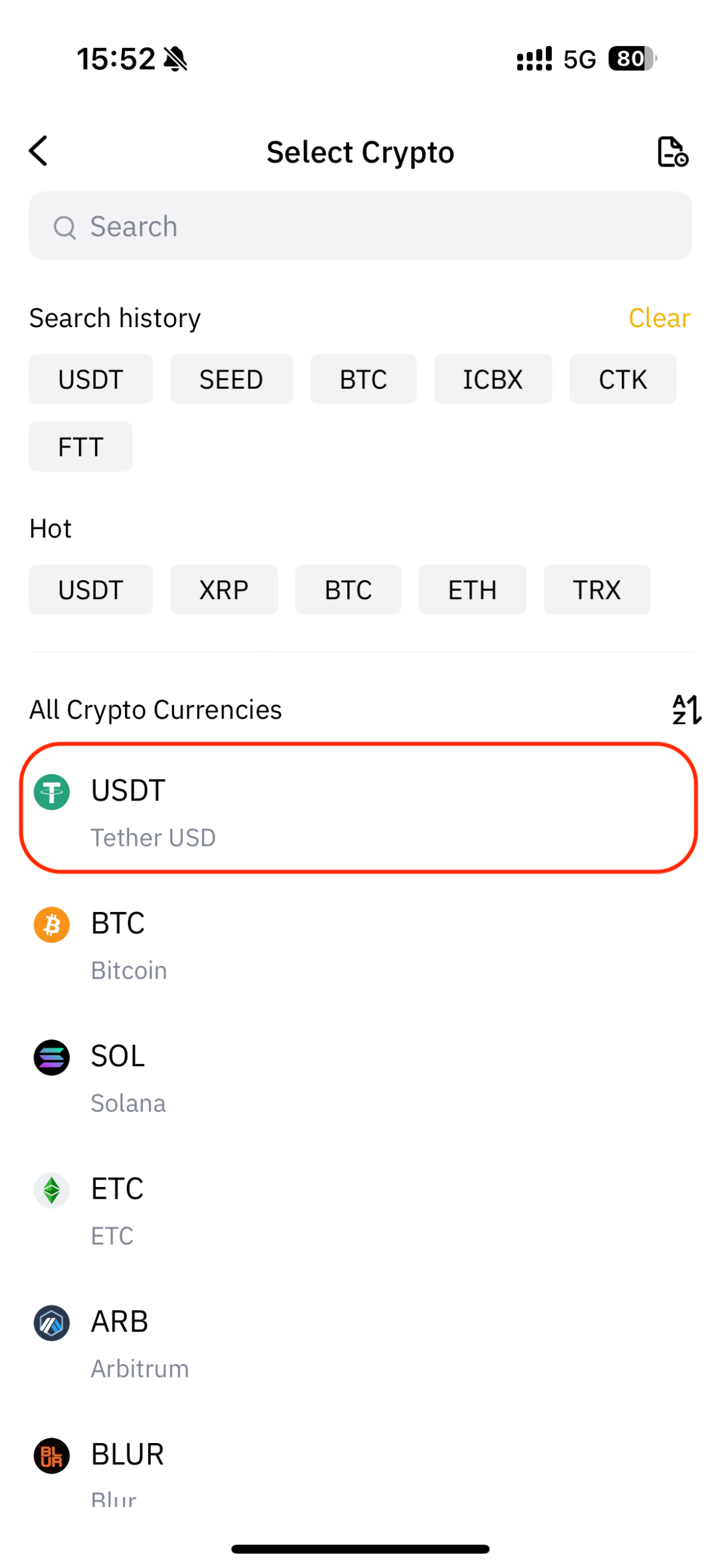Viewport: 721px width, 1568px height.
Task: Tap the Arbitrum coin icon
Action: coord(51,1322)
